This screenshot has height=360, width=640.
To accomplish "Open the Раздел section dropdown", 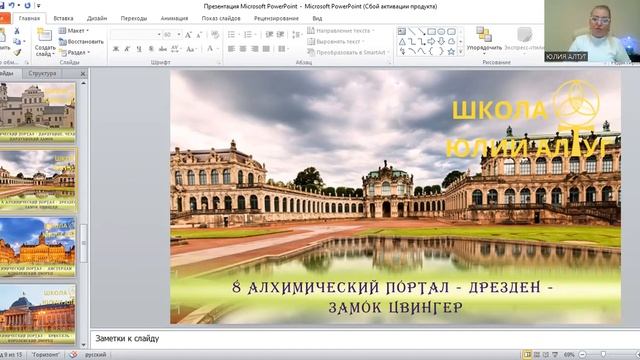I will (75, 53).
